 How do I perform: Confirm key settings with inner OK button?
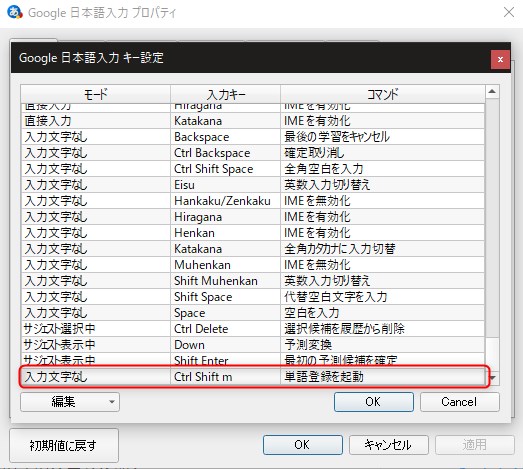point(374,402)
